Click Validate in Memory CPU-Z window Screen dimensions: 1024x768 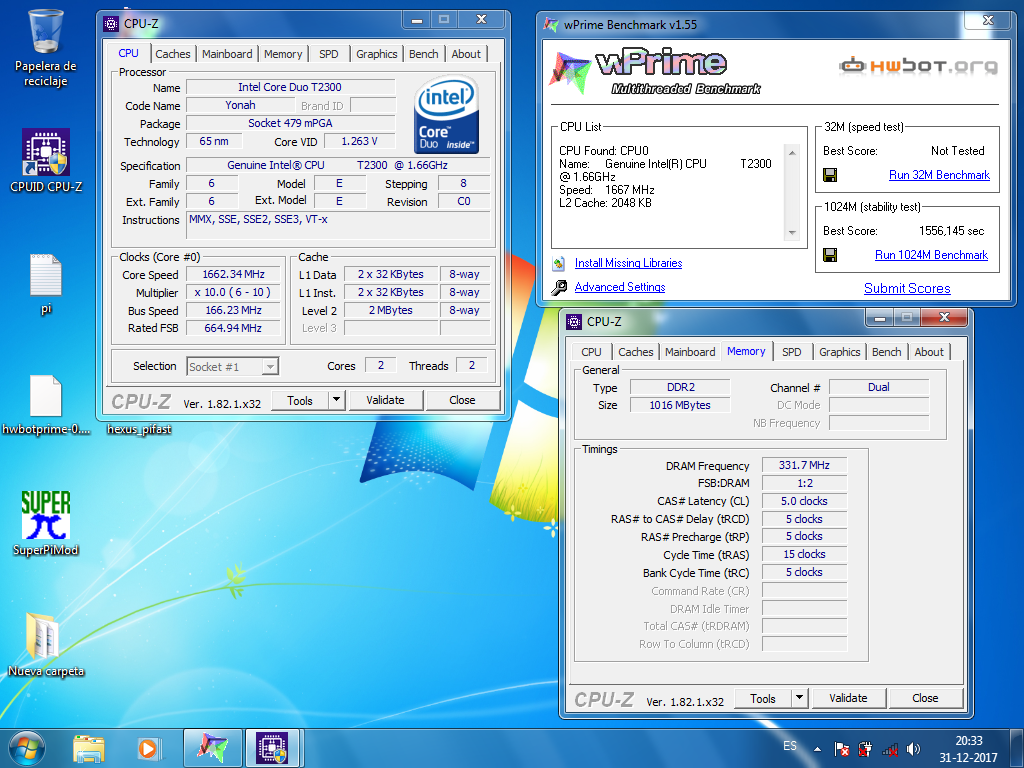848,698
